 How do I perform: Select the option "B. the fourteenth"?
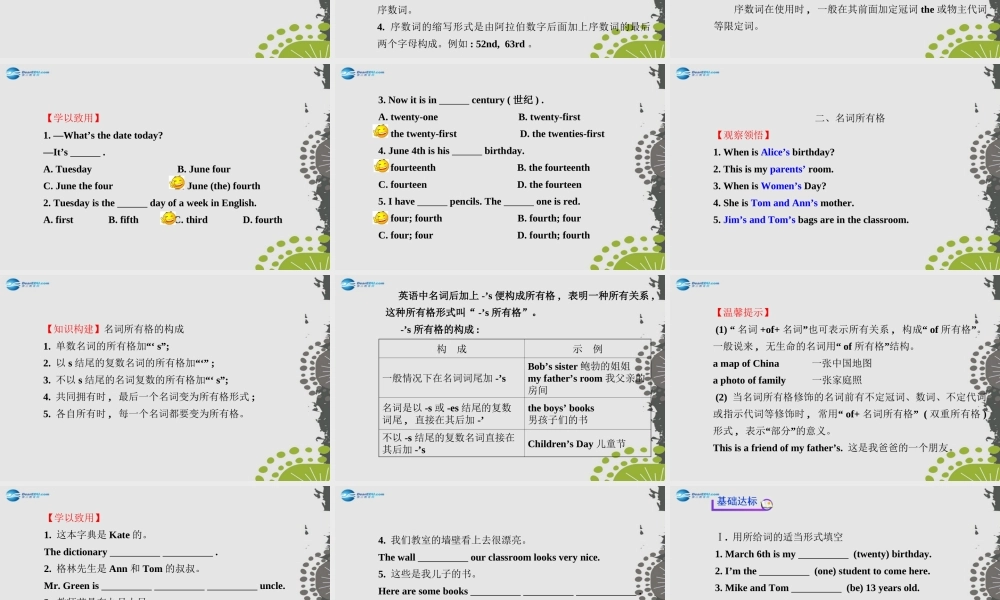coord(554,168)
